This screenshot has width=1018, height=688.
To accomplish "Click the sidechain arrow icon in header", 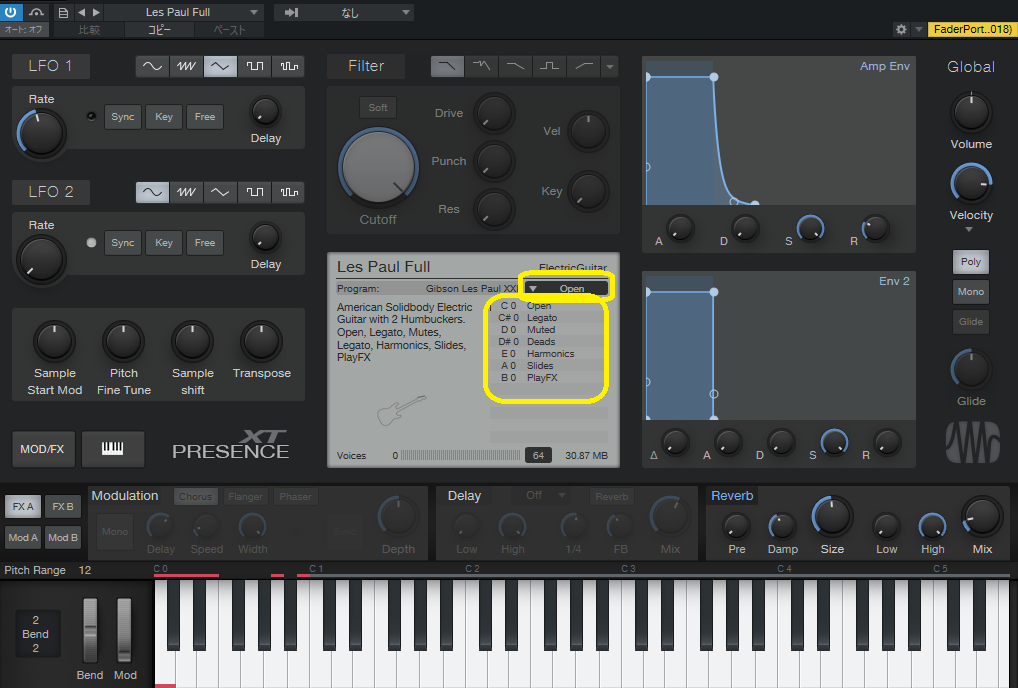I will (292, 12).
